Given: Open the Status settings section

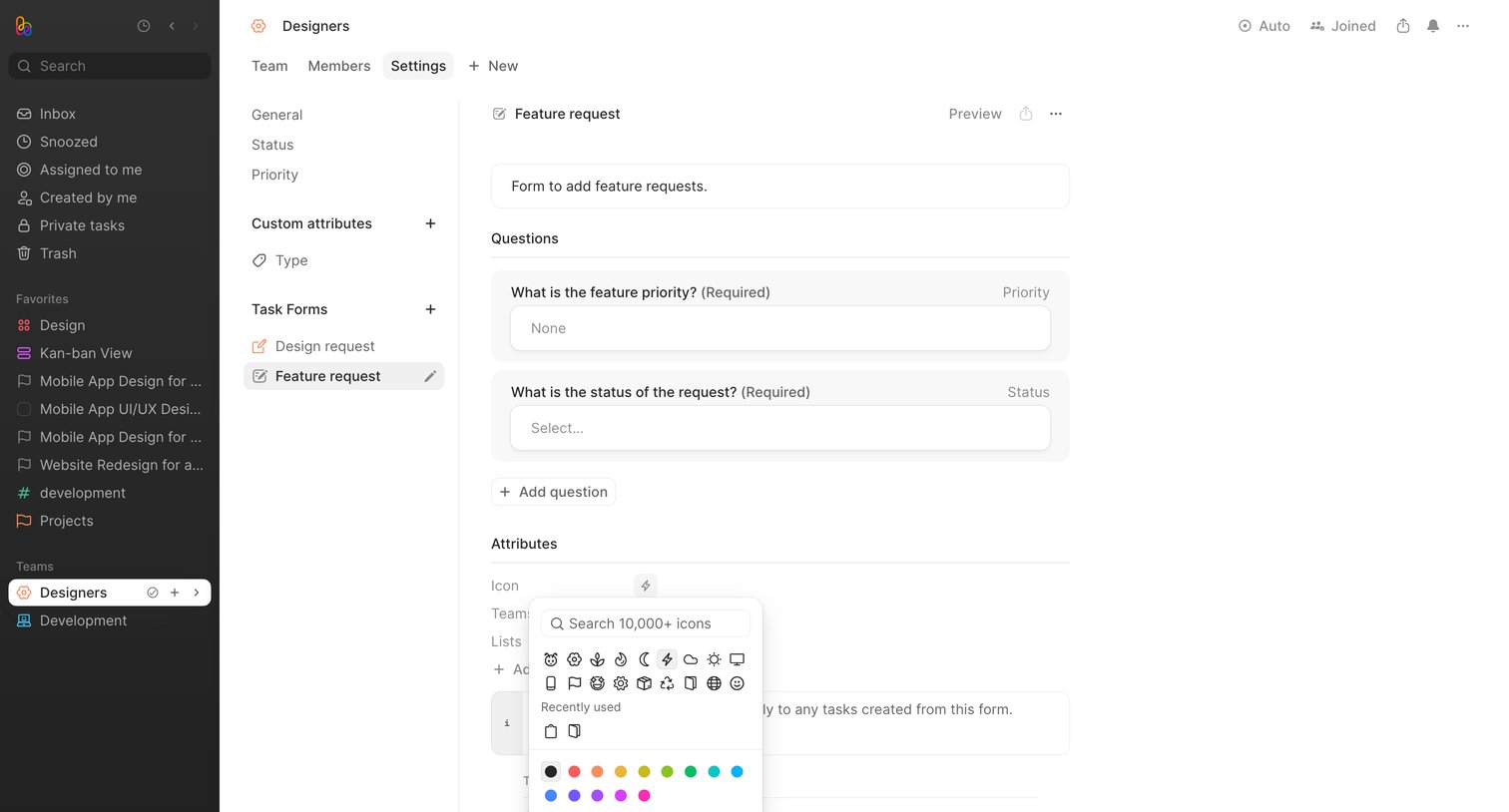Looking at the screenshot, I should (272, 145).
